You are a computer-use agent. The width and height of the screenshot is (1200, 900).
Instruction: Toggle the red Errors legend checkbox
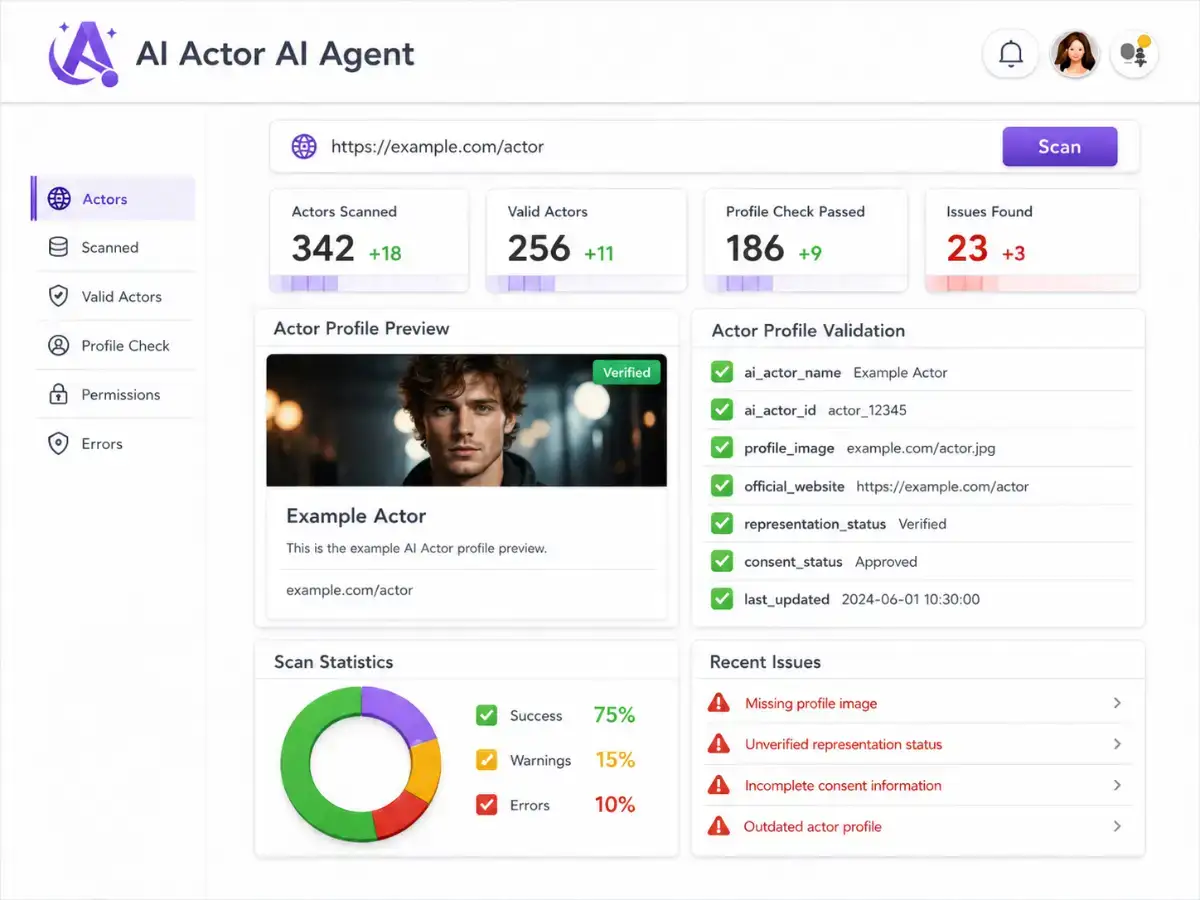tap(487, 805)
